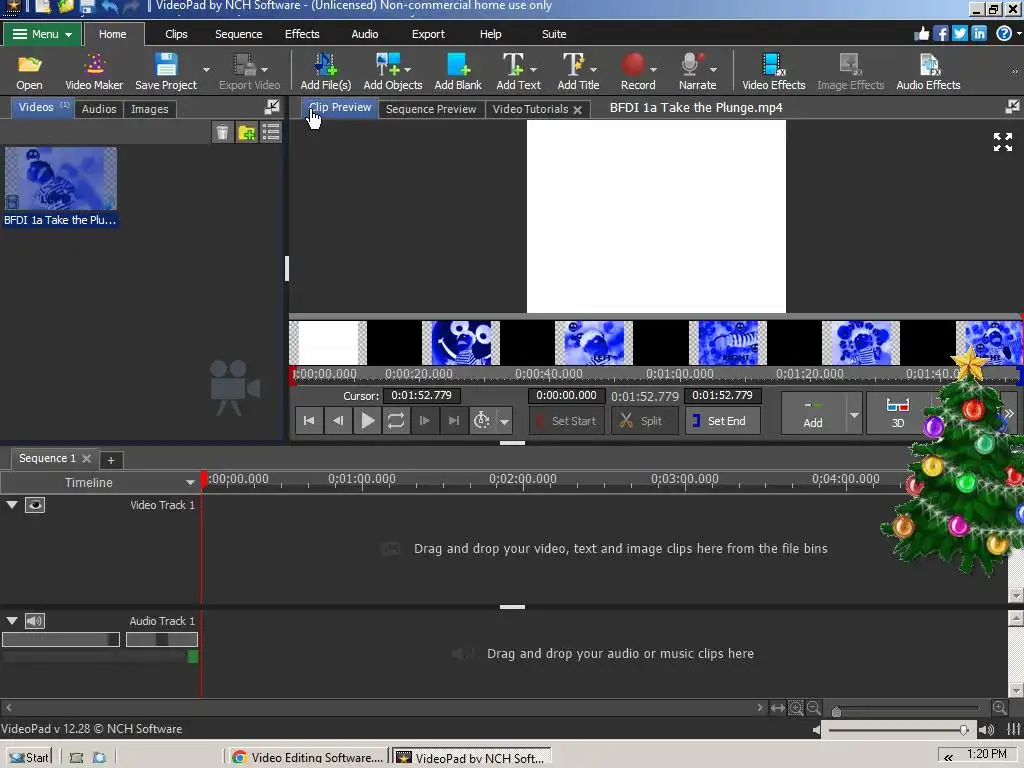Jump to clip start in preview
This screenshot has height=768, width=1024.
[309, 421]
